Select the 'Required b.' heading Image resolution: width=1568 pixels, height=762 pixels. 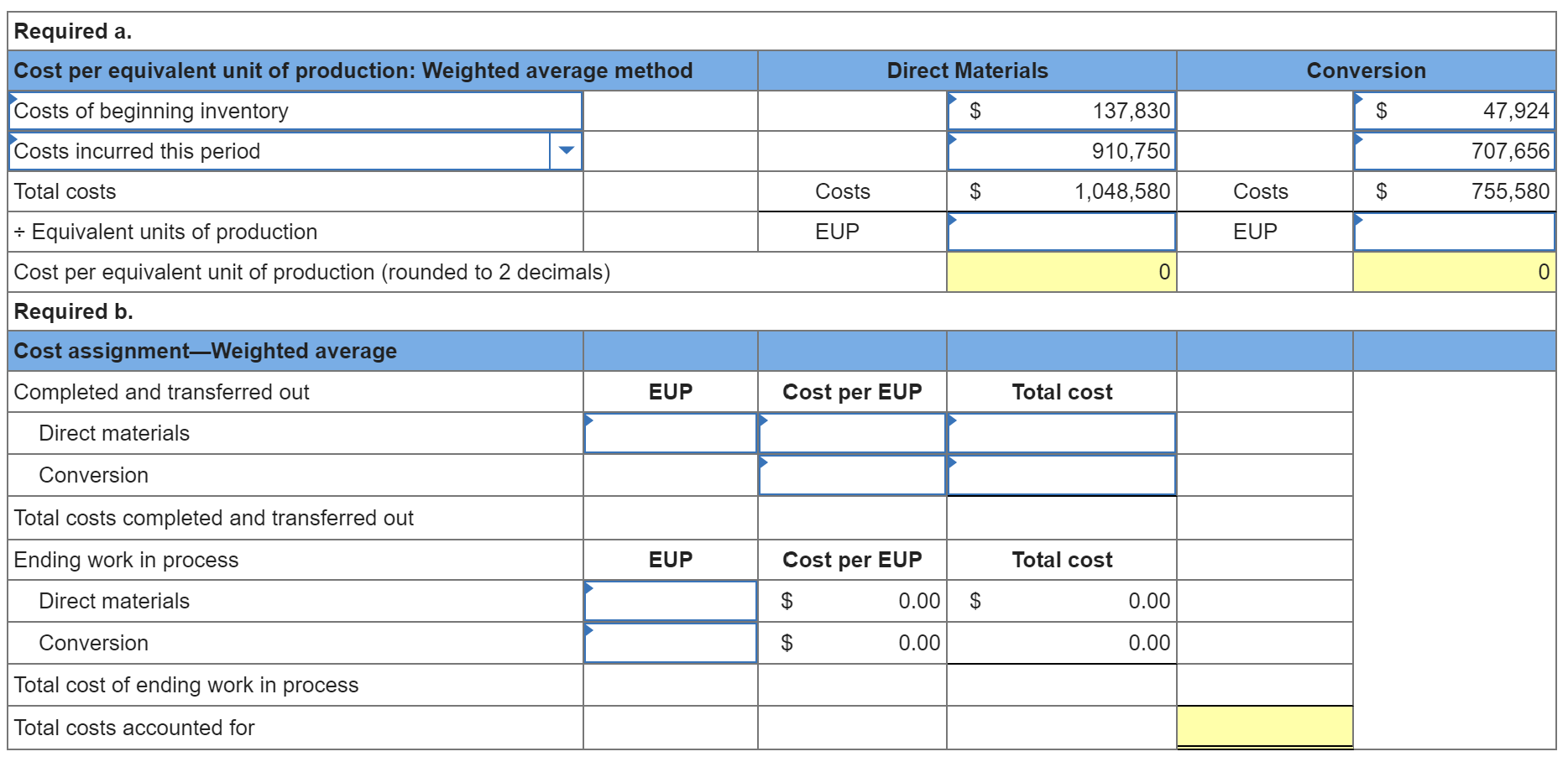pyautogui.click(x=74, y=311)
